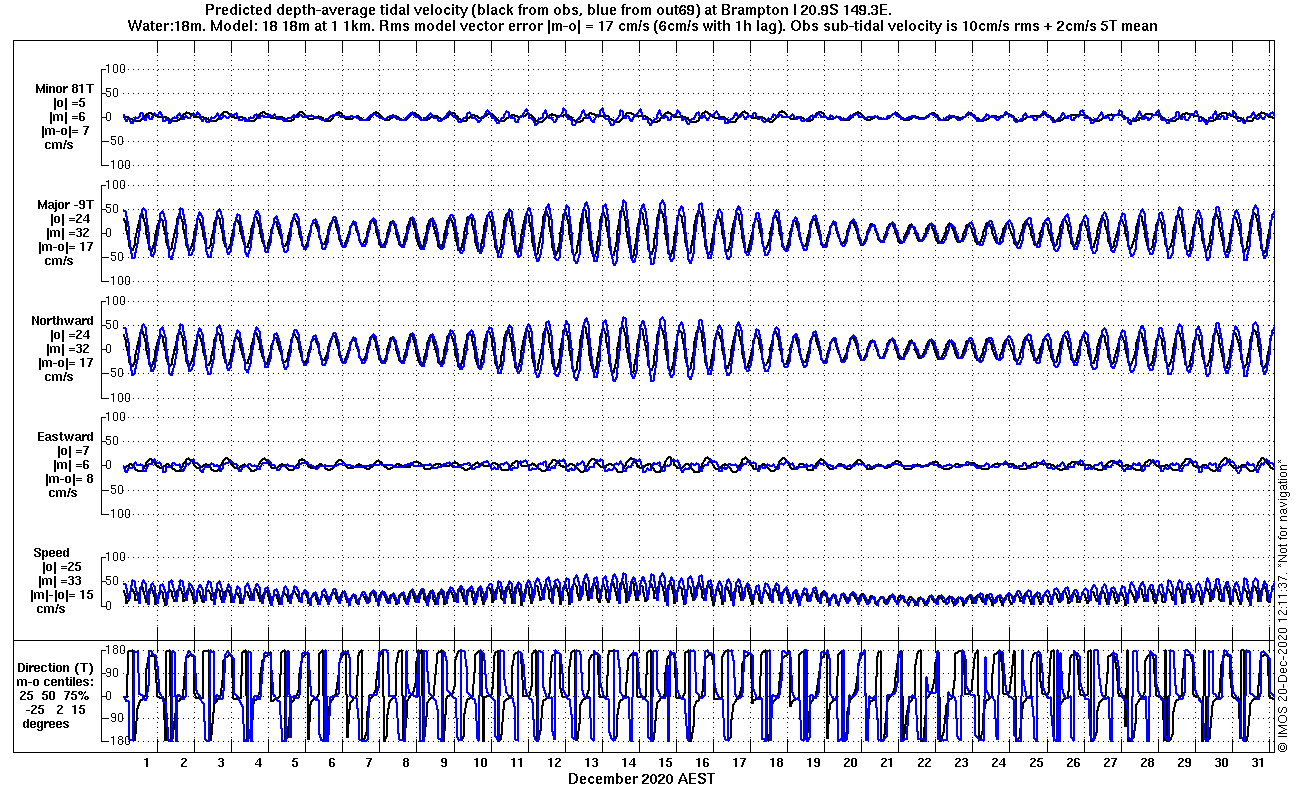Select the "Eastward" panel label

pos(65,437)
